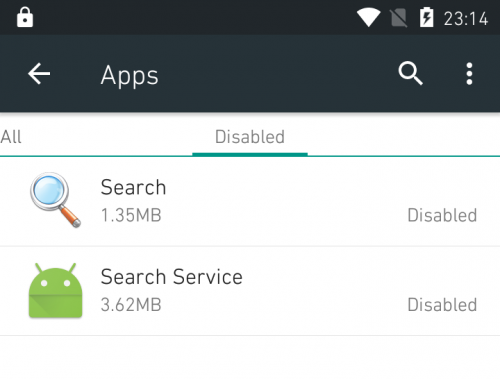Viewport: 500px width, 379px height.
Task: Open the Search app entry
Action: [x=250, y=202]
